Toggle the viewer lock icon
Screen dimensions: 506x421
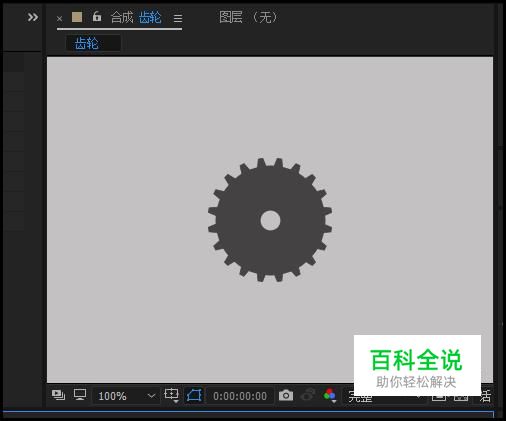point(97,16)
